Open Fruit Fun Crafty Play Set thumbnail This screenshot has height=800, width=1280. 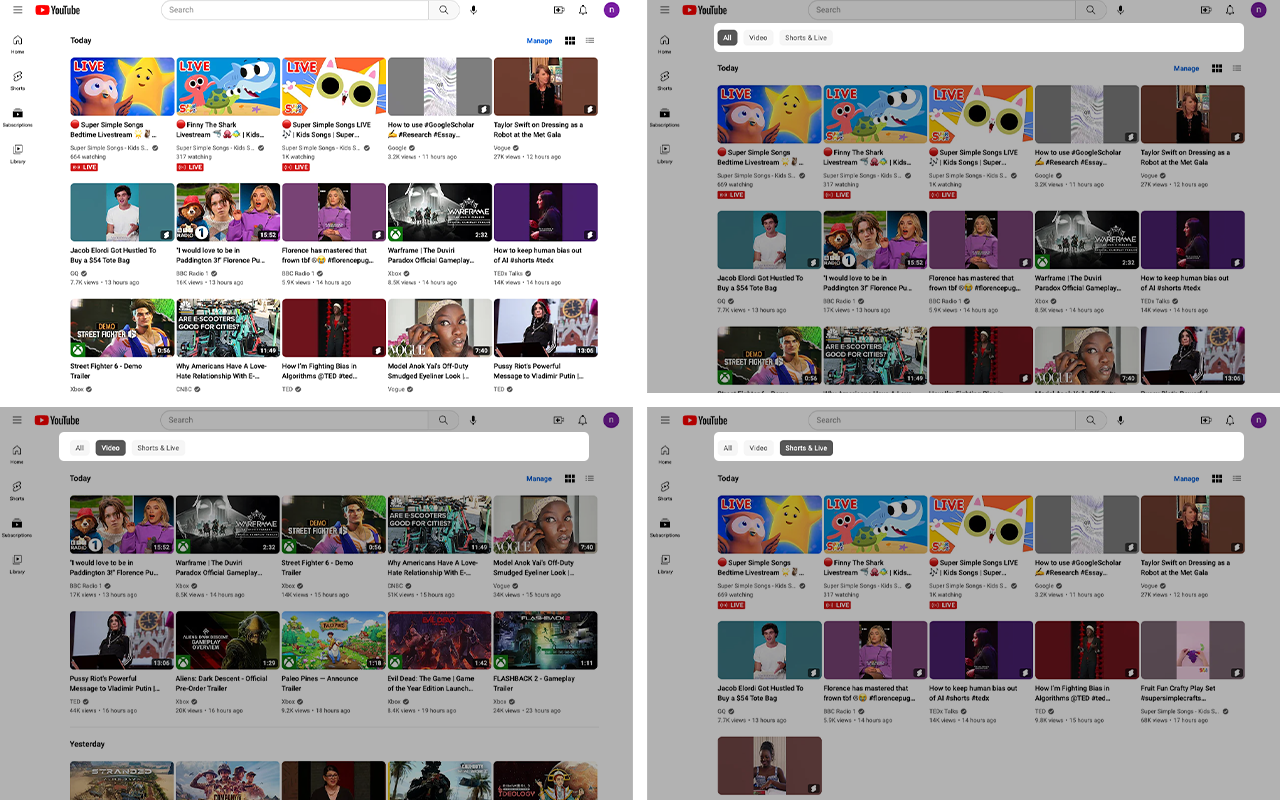coord(1193,650)
